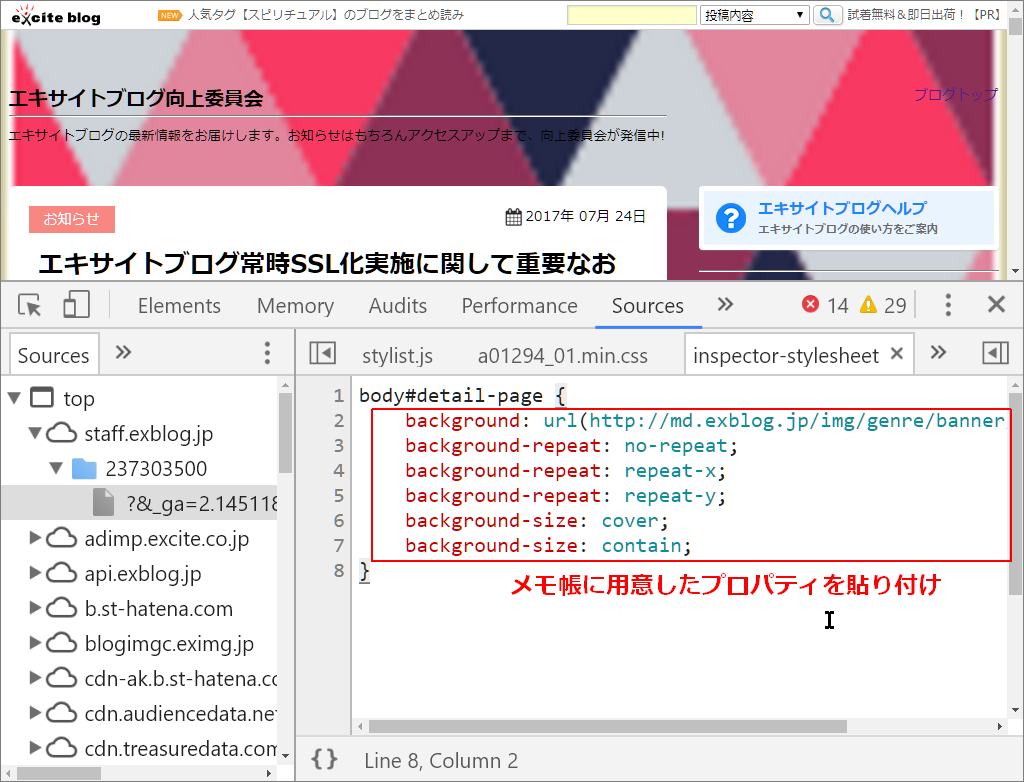Image resolution: width=1024 pixels, height=782 pixels.
Task: Open the 投稿内容 search dropdown
Action: (x=754, y=14)
